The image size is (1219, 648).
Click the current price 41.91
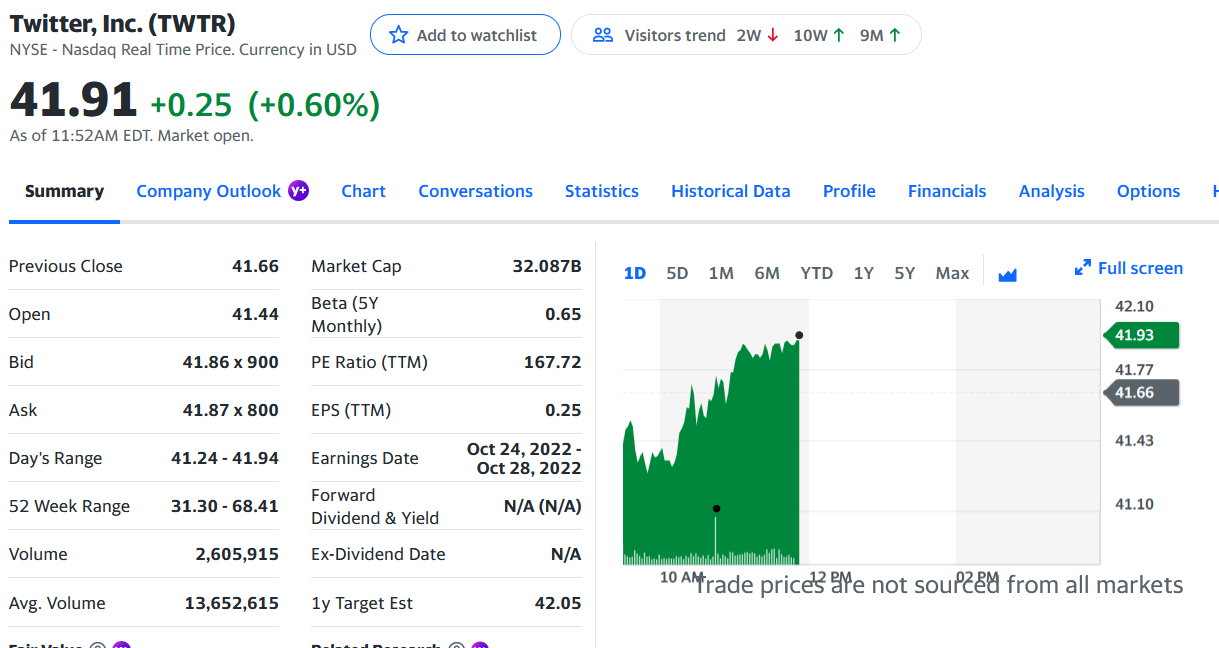tap(73, 100)
